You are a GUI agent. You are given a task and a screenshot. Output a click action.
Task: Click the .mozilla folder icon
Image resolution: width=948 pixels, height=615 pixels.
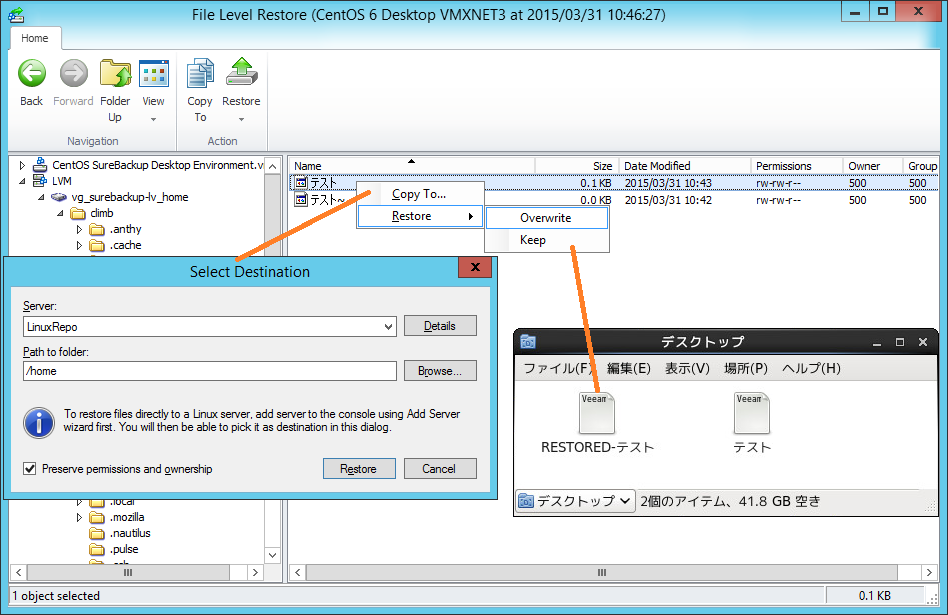97,517
